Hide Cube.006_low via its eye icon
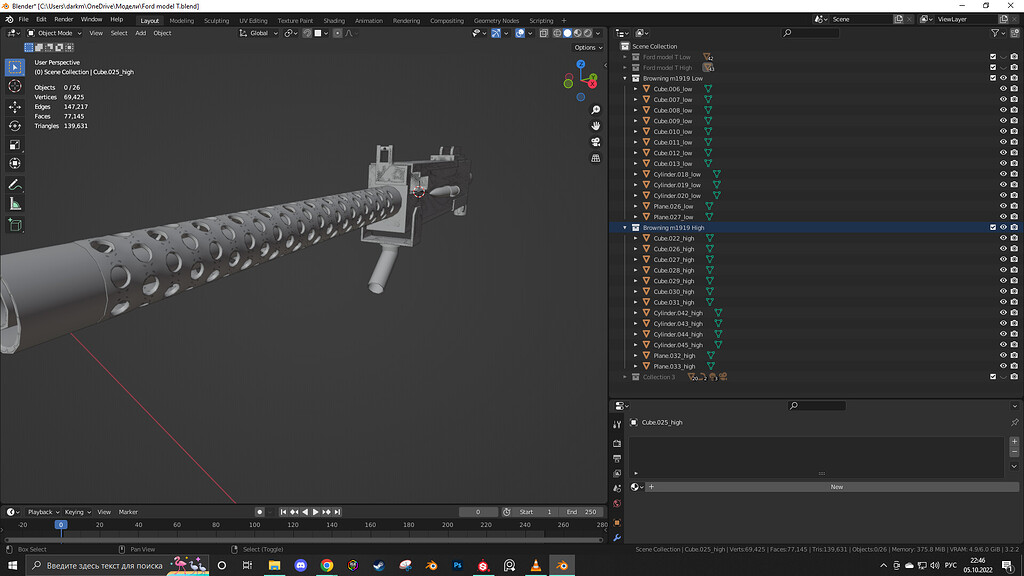Image resolution: width=1024 pixels, height=576 pixels. click(x=1003, y=89)
